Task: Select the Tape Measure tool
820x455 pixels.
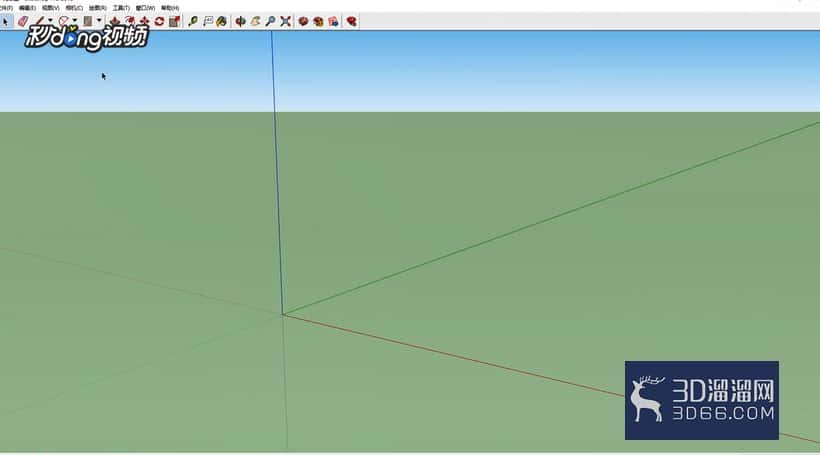Action: tap(192, 21)
